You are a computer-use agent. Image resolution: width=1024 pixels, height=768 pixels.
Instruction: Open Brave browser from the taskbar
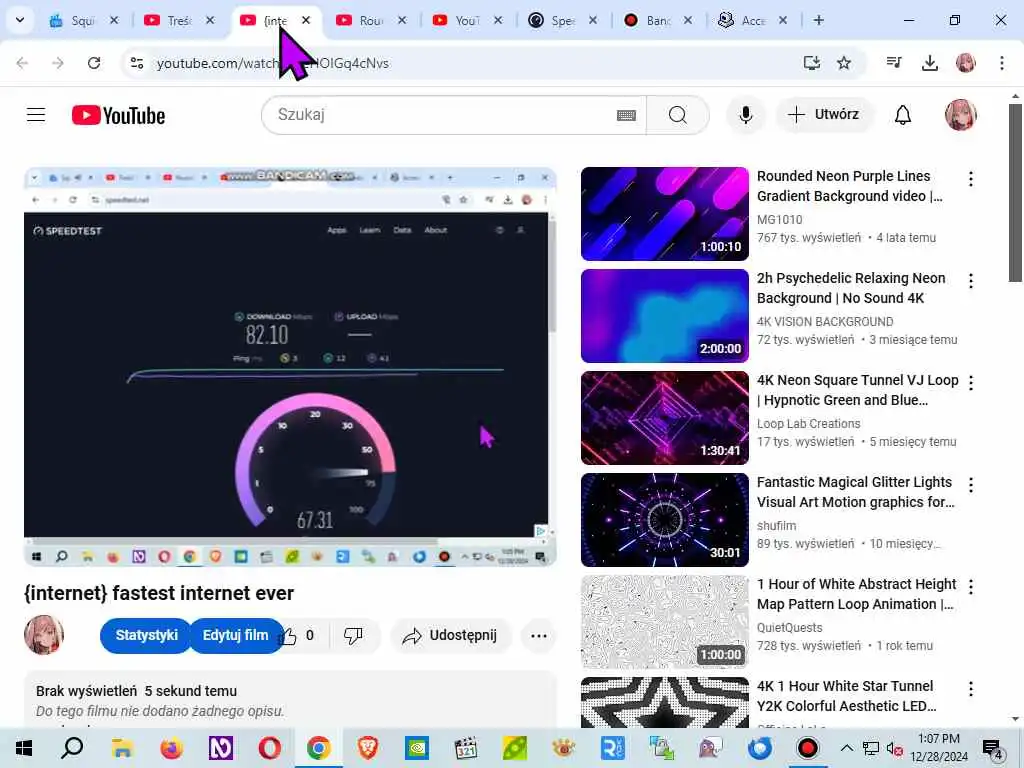[367, 748]
